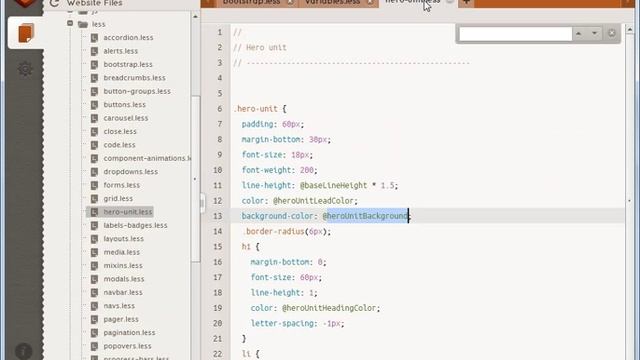640x360 pixels.
Task: Close the bootstrap.less tab
Action: pos(290,2)
